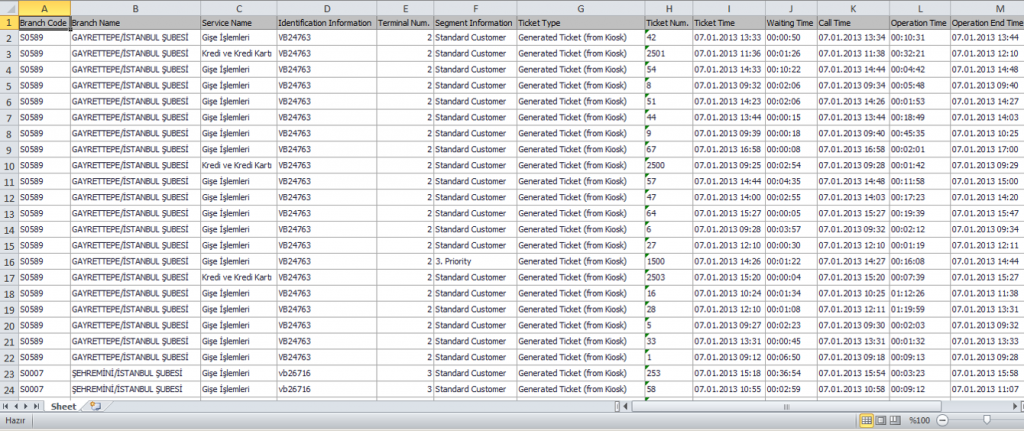
Task: Select column K header
Action: coord(853,9)
